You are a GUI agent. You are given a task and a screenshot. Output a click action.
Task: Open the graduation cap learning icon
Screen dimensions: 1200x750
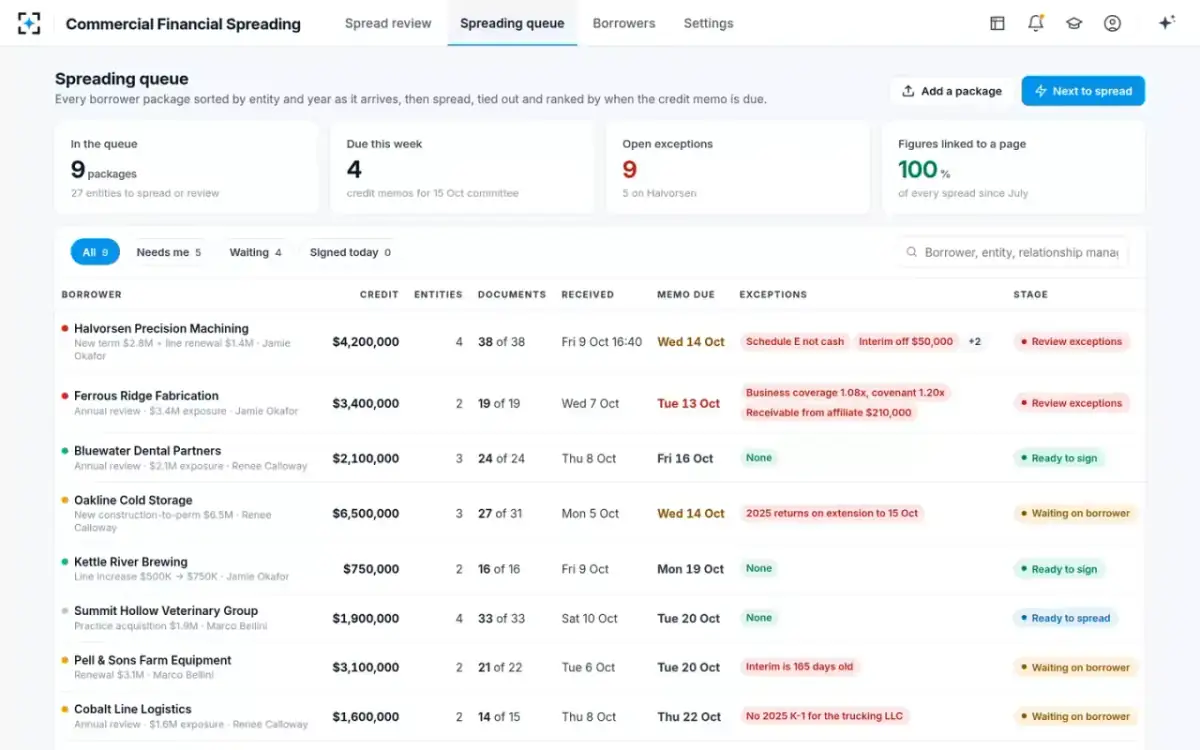pos(1074,23)
